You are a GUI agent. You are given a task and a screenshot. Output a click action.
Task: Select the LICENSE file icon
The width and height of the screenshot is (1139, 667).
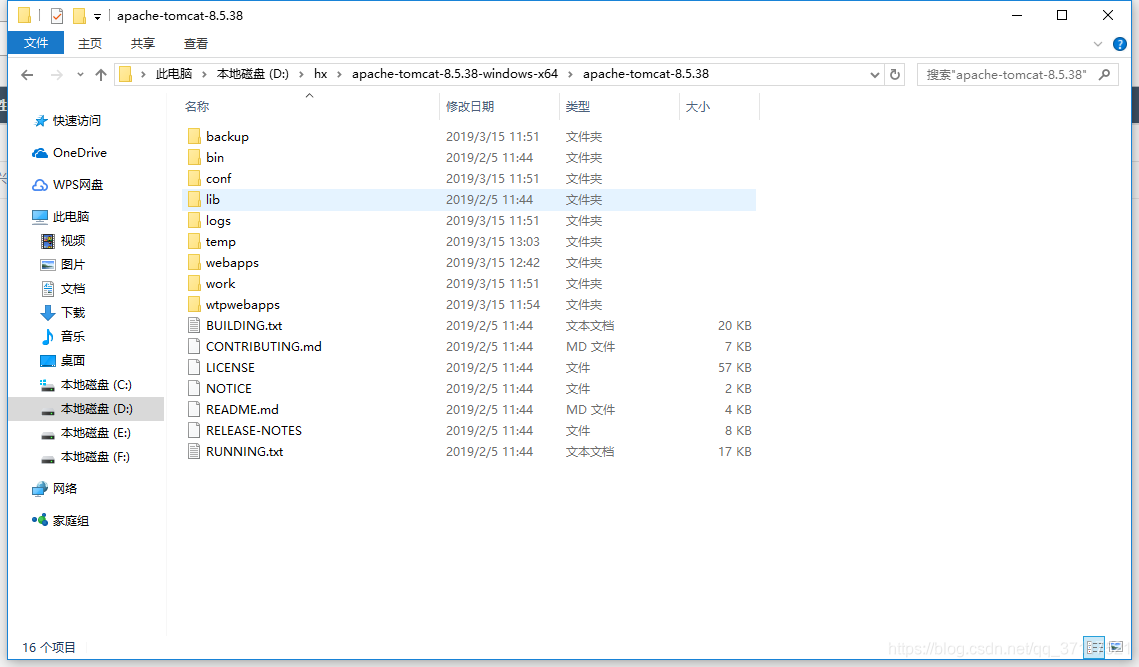pos(194,367)
